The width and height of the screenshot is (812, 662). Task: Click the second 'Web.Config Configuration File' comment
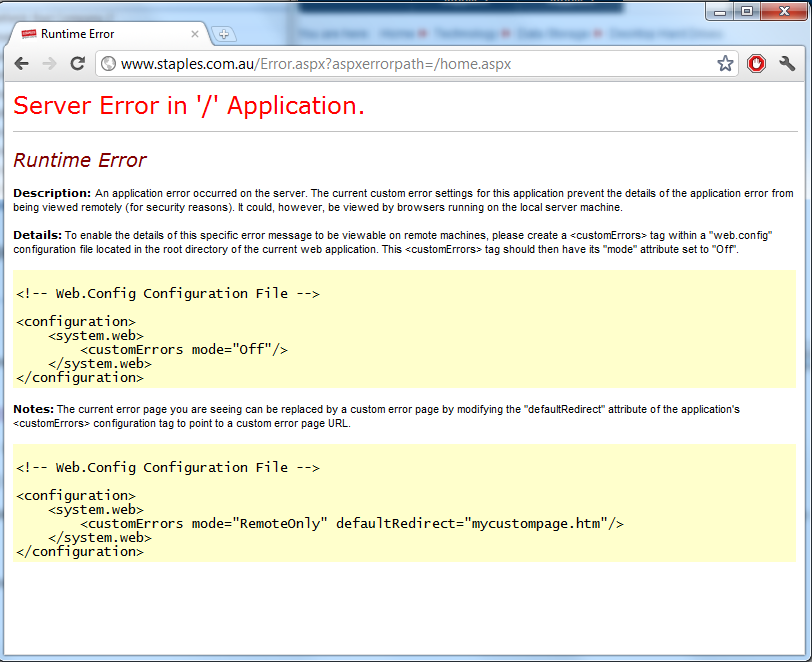tap(168, 468)
